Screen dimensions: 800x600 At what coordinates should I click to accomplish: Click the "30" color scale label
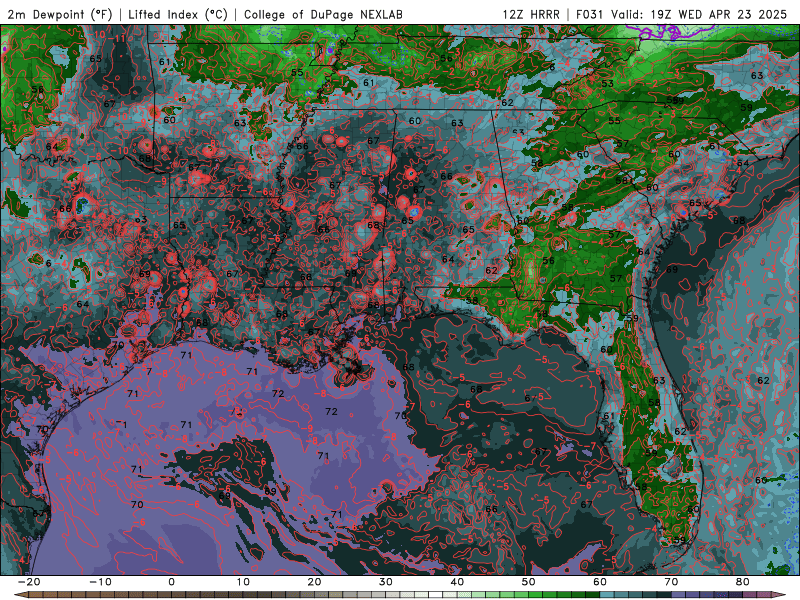[x=386, y=582]
